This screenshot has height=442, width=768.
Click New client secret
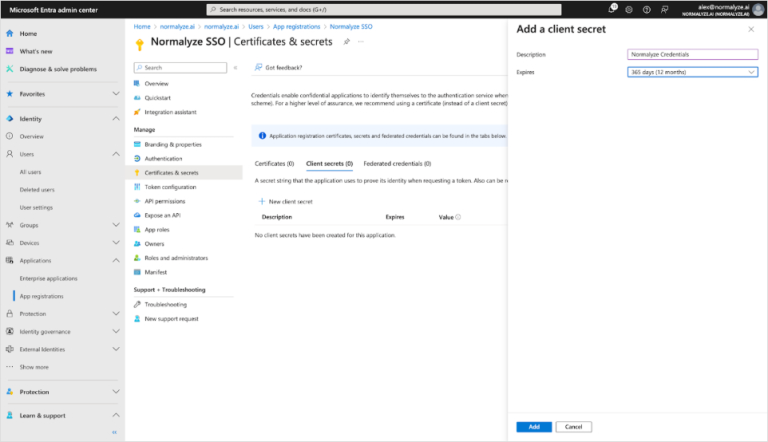click(287, 201)
